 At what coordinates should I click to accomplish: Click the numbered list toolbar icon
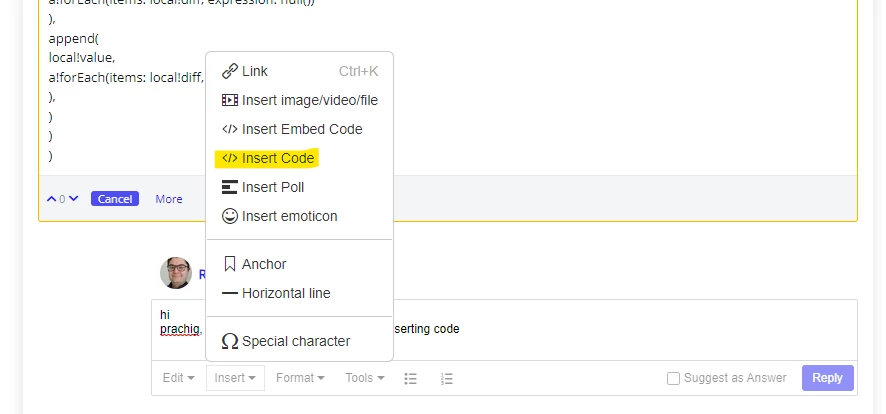(446, 378)
